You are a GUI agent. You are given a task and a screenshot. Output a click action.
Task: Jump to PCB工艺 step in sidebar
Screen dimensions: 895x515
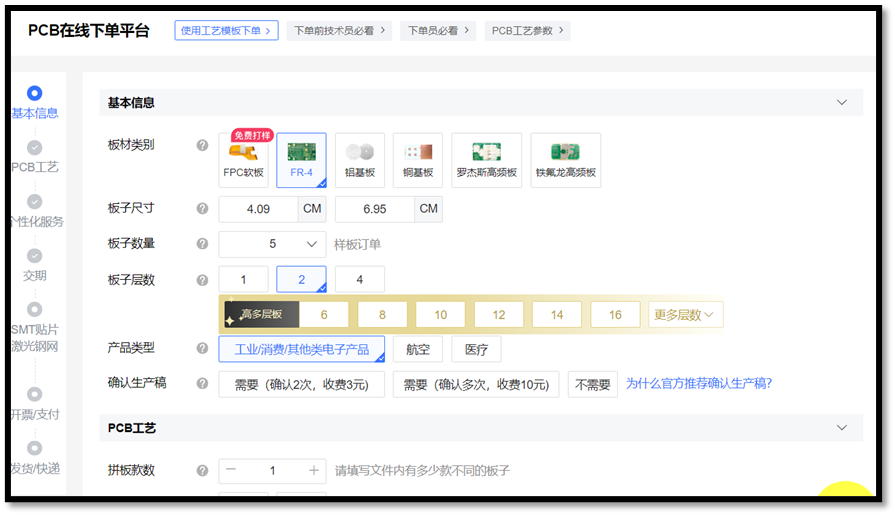pyautogui.click(x=35, y=157)
